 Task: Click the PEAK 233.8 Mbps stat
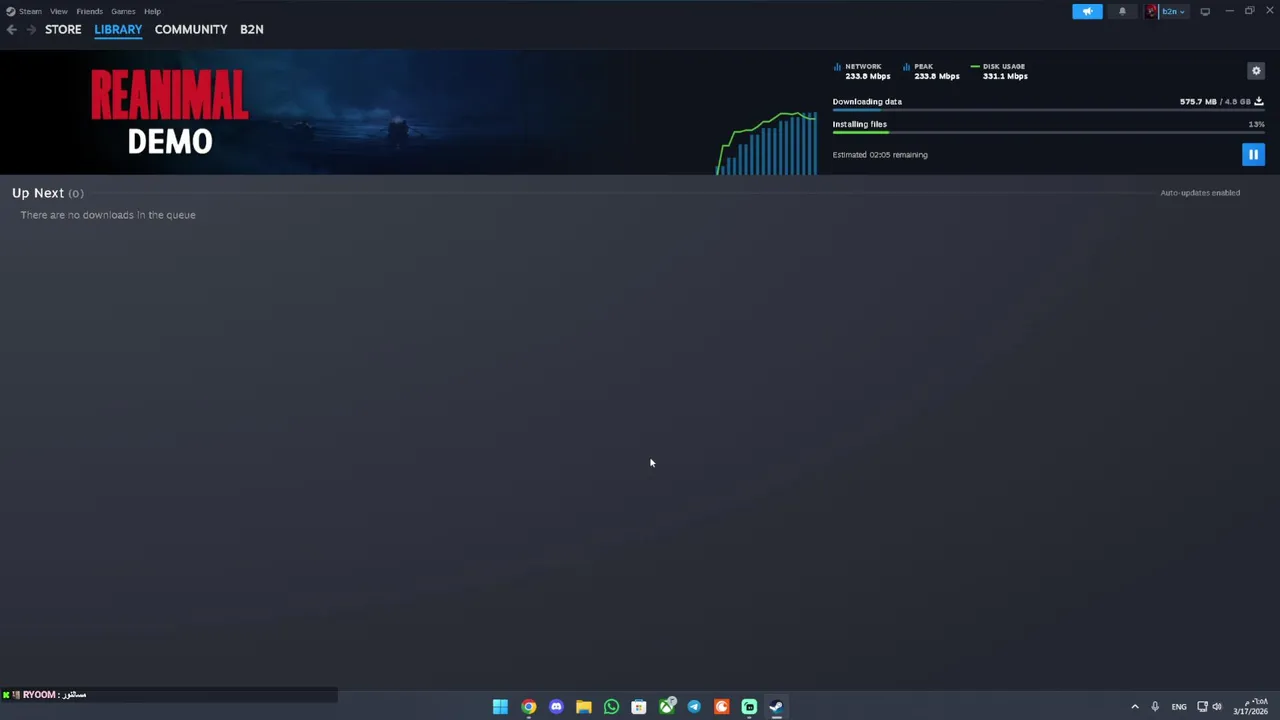(x=931, y=71)
